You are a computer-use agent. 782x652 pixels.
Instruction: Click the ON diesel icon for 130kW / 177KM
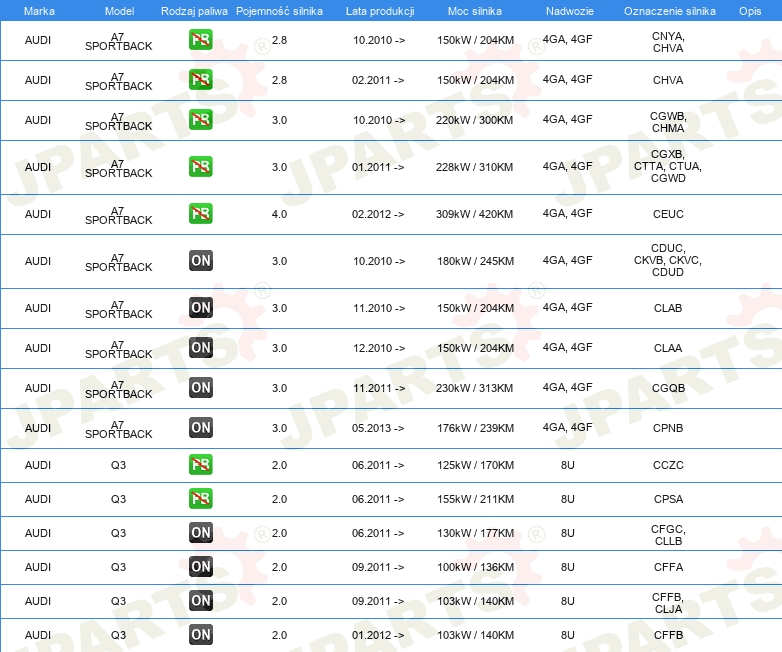(x=200, y=533)
